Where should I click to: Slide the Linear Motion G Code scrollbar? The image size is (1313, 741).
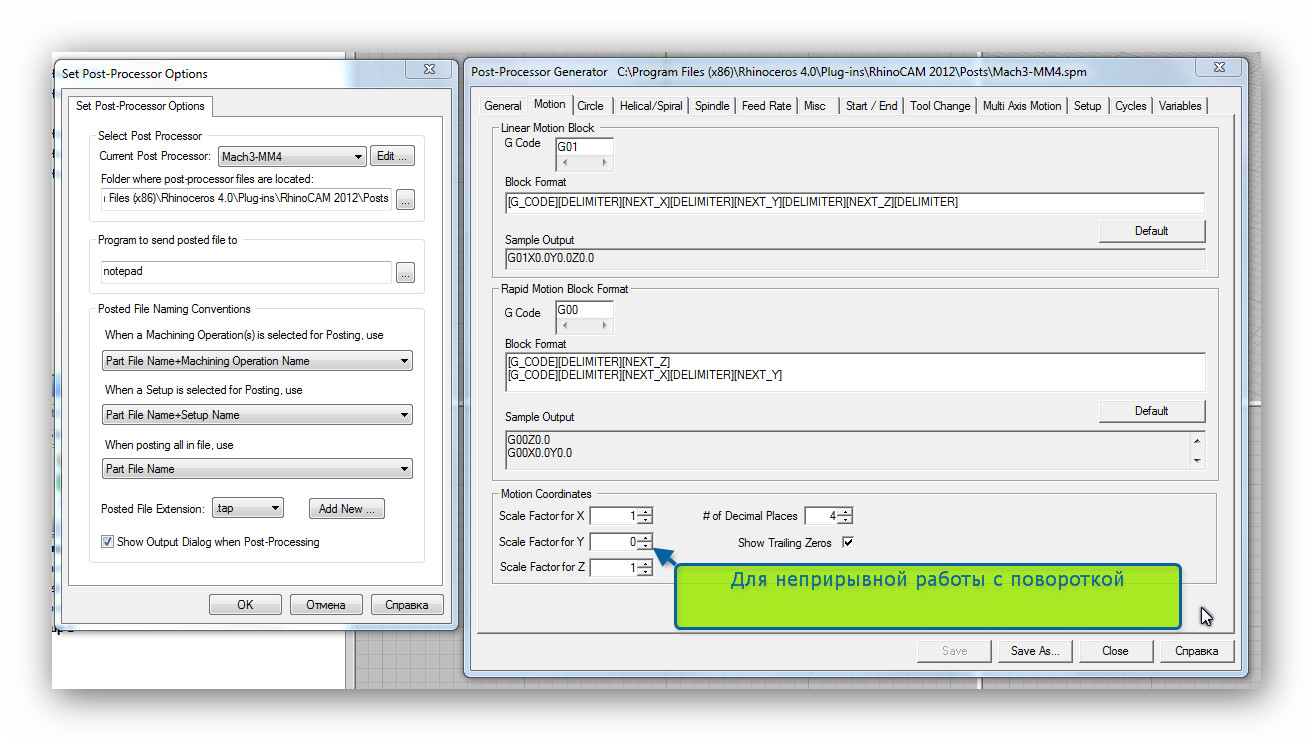coord(585,163)
